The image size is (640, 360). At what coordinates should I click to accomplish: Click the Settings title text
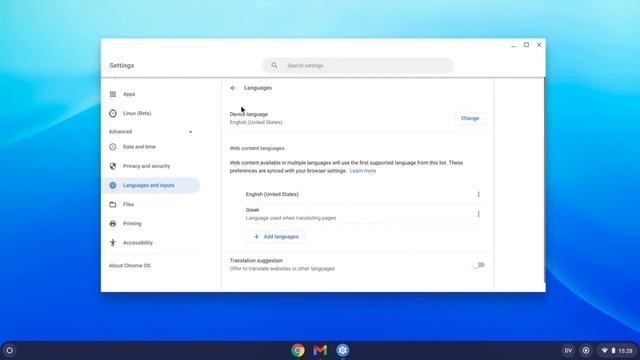pyautogui.click(x=122, y=66)
